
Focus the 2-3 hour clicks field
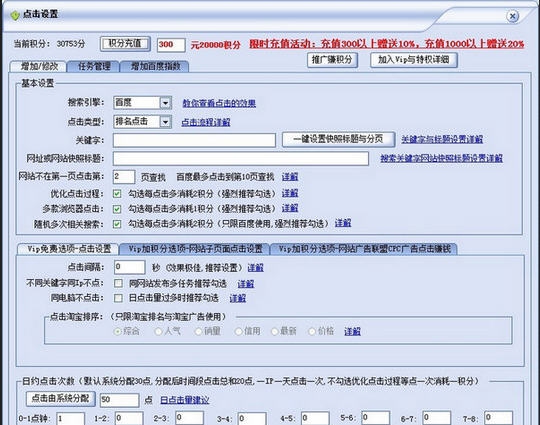(x=189, y=418)
